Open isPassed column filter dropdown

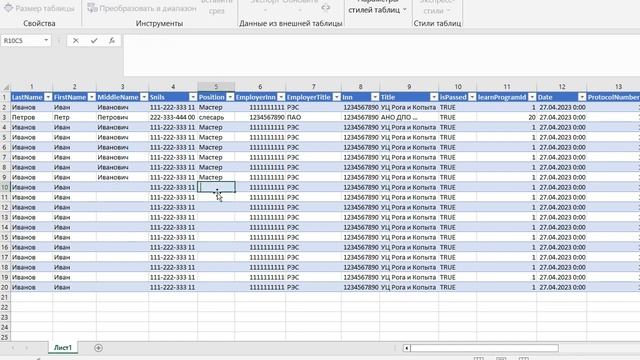pyautogui.click(x=472, y=97)
